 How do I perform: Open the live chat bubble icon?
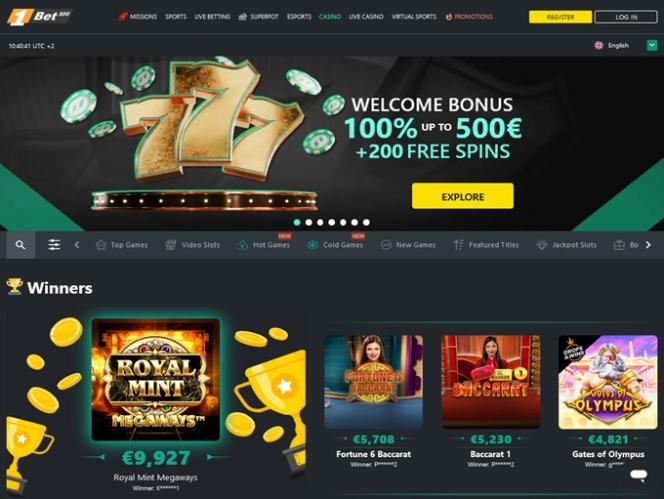click(x=638, y=475)
